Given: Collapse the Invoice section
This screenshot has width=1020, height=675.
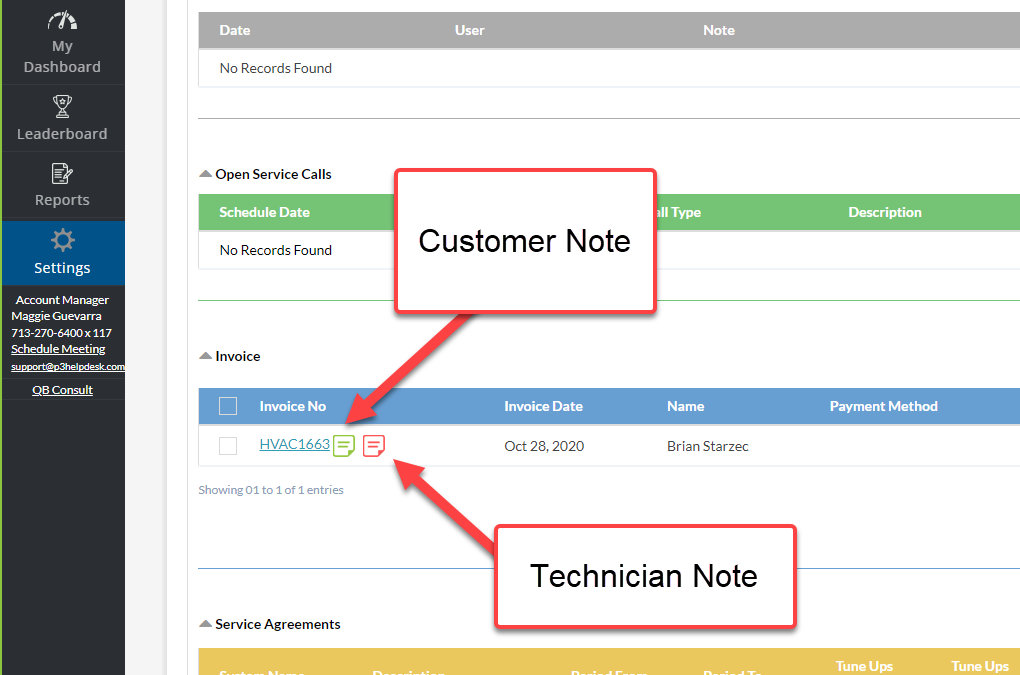Looking at the screenshot, I should (205, 356).
